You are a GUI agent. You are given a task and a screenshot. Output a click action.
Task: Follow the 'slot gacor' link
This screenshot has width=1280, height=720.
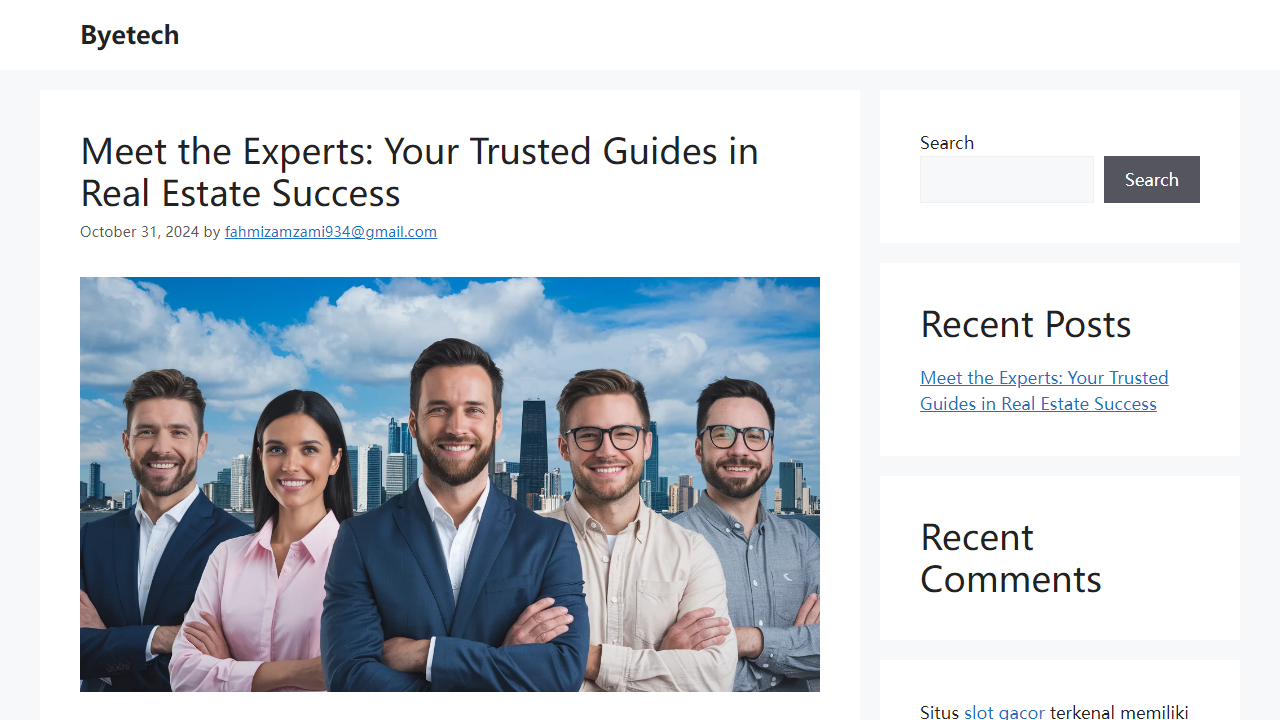pyautogui.click(x=1005, y=712)
